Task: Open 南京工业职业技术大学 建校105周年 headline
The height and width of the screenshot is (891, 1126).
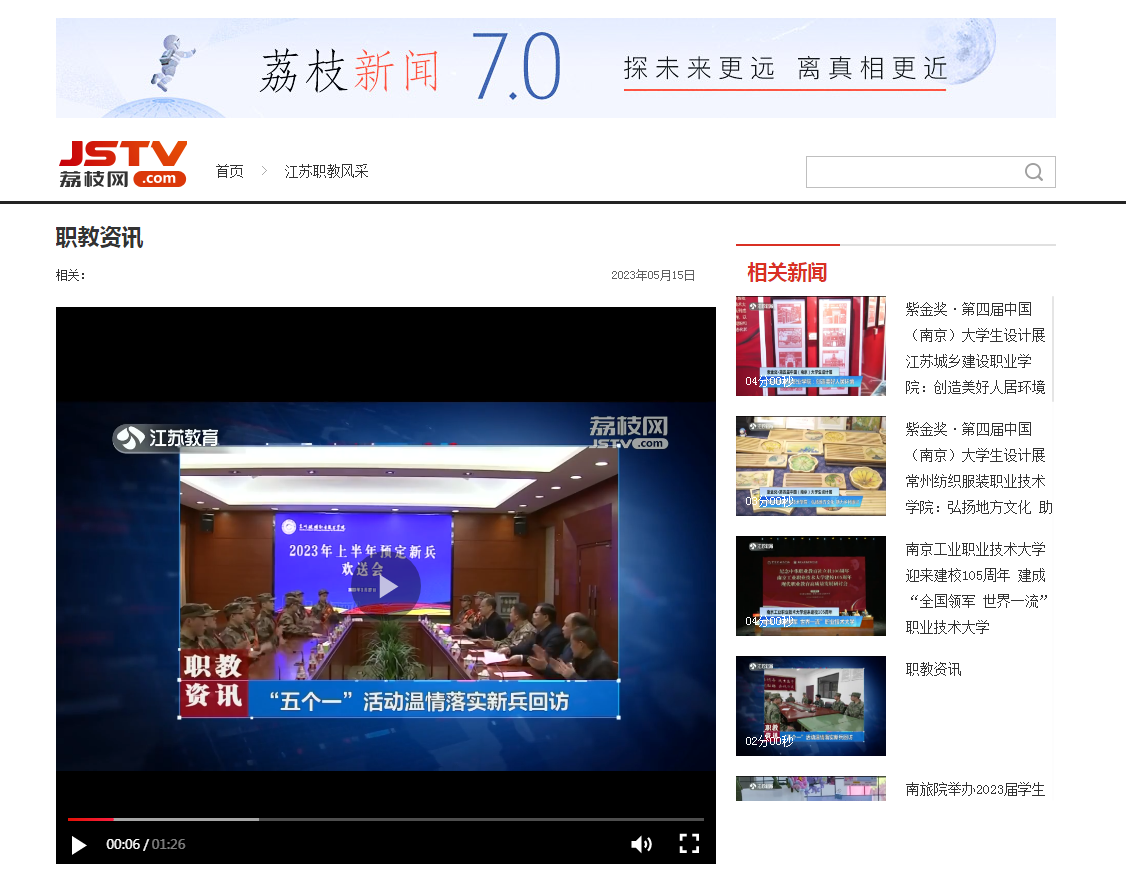Action: [975, 588]
